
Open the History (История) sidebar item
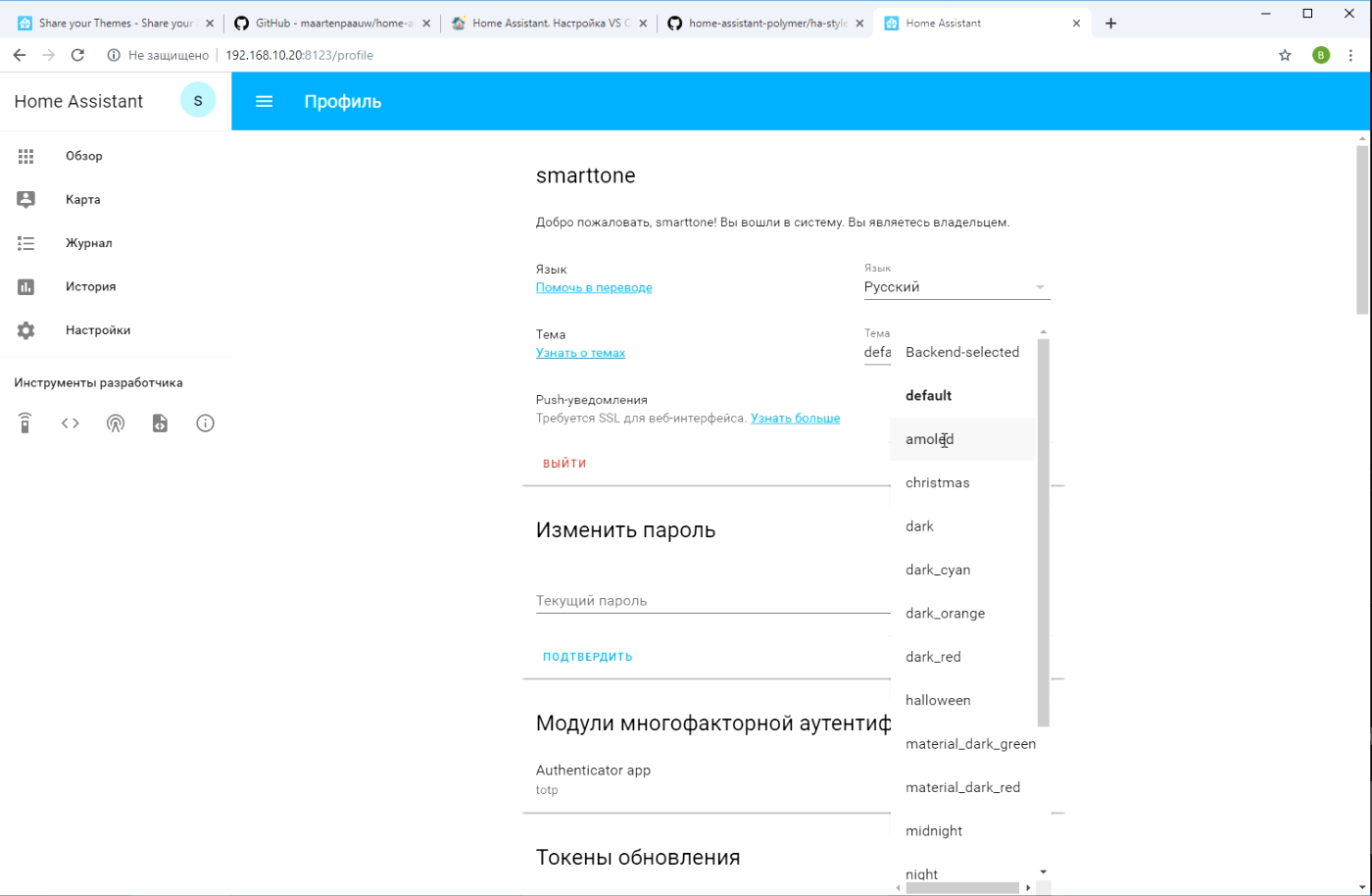[x=116, y=286]
